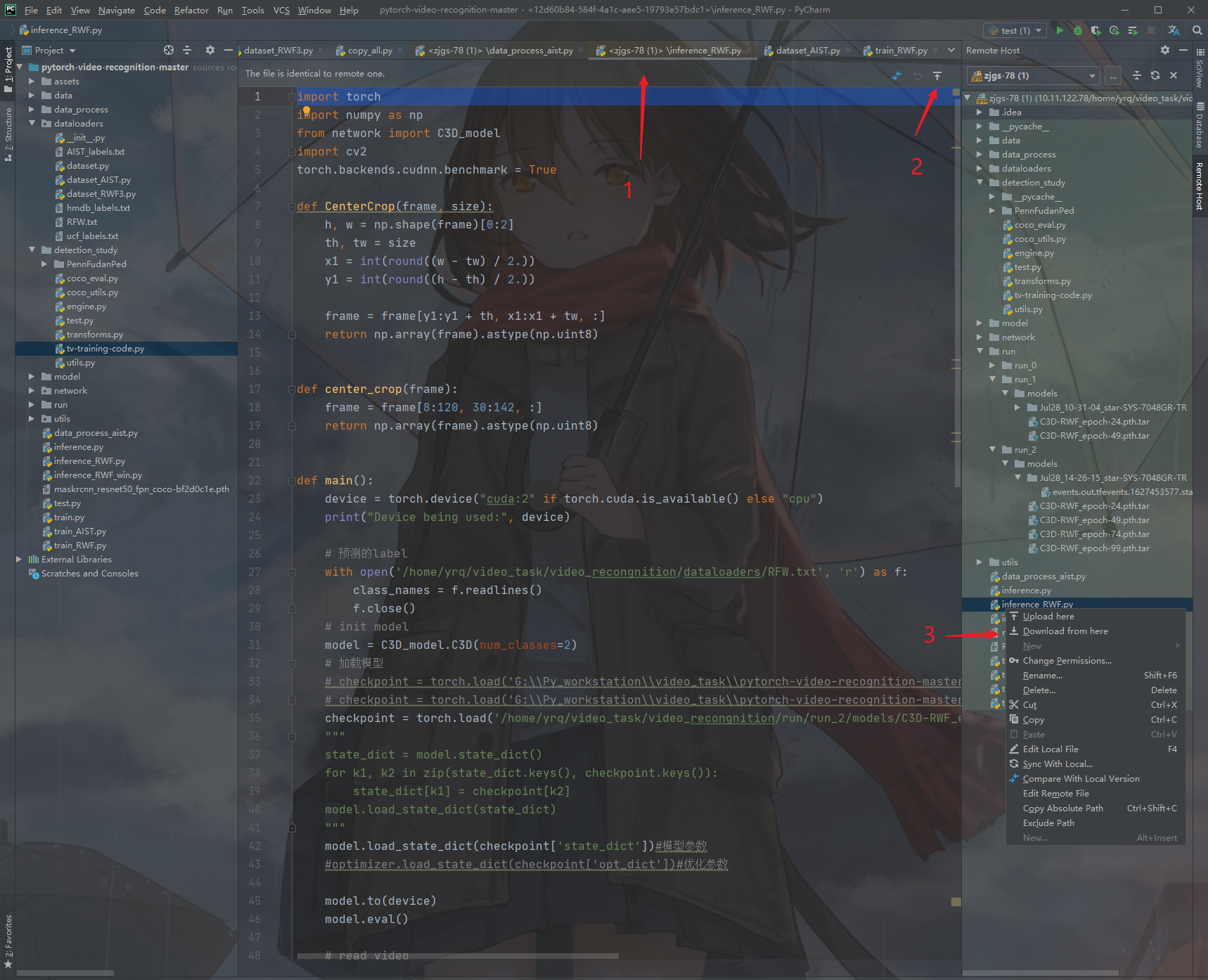Expand the utils folder in Remote Host
The width and height of the screenshot is (1208, 980).
pos(980,562)
